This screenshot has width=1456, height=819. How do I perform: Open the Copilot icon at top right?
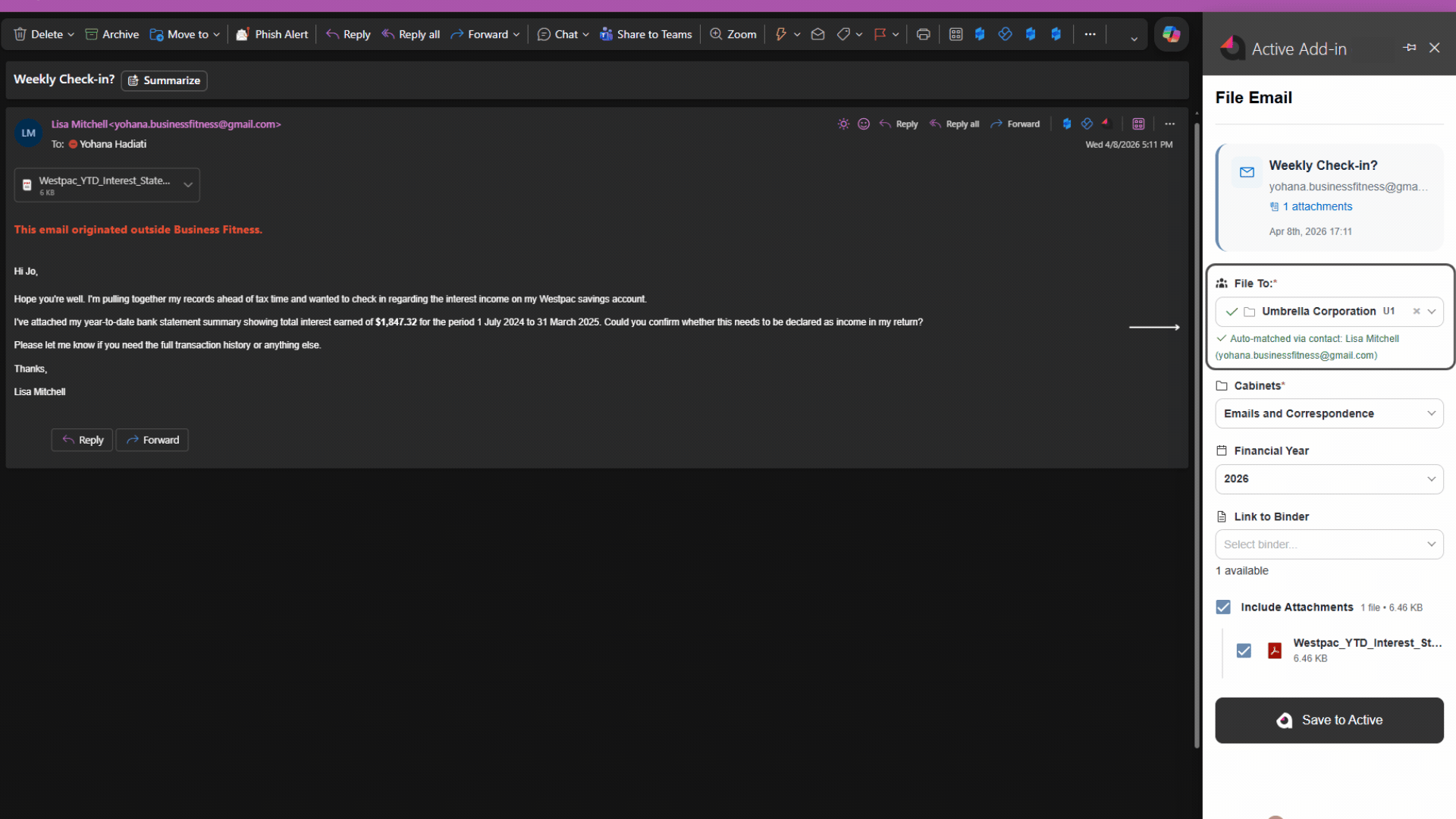click(1171, 34)
